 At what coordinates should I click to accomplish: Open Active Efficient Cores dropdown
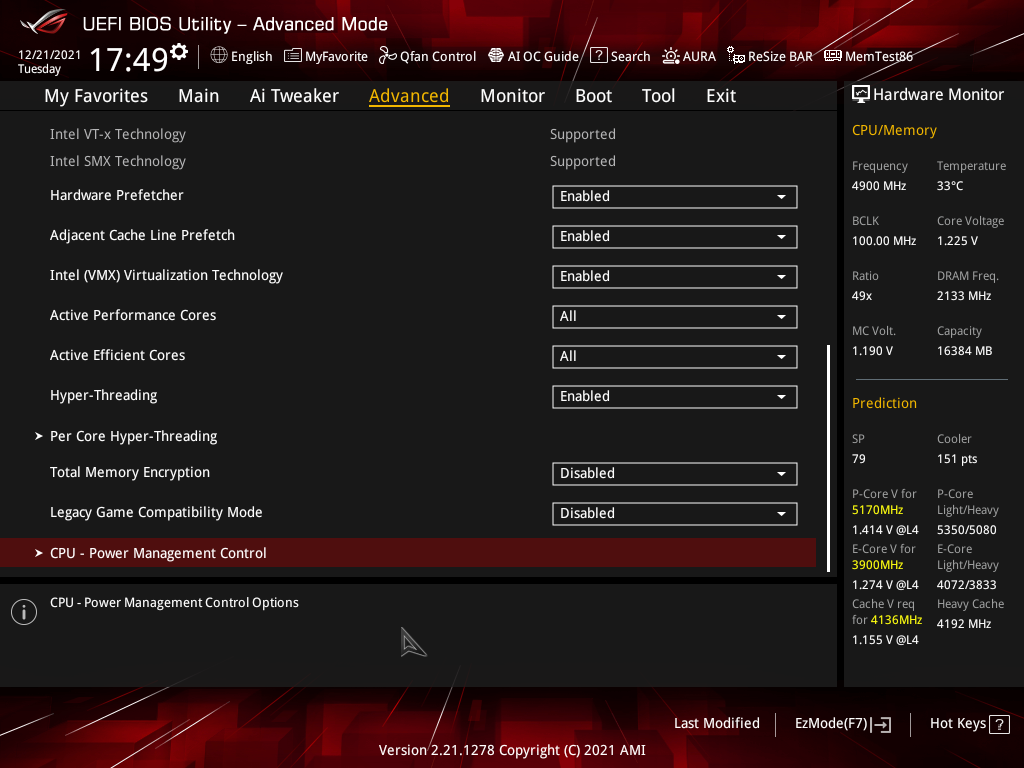tap(675, 357)
